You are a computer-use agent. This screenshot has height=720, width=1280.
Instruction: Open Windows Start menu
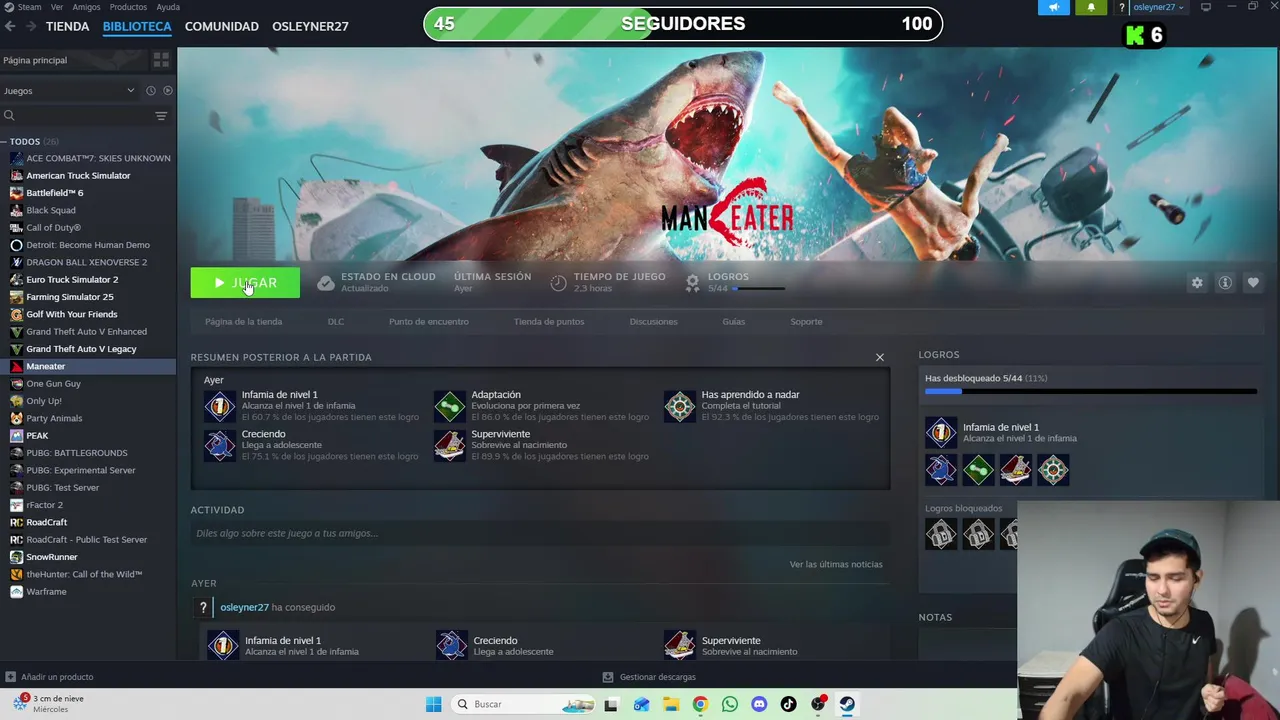pos(433,704)
